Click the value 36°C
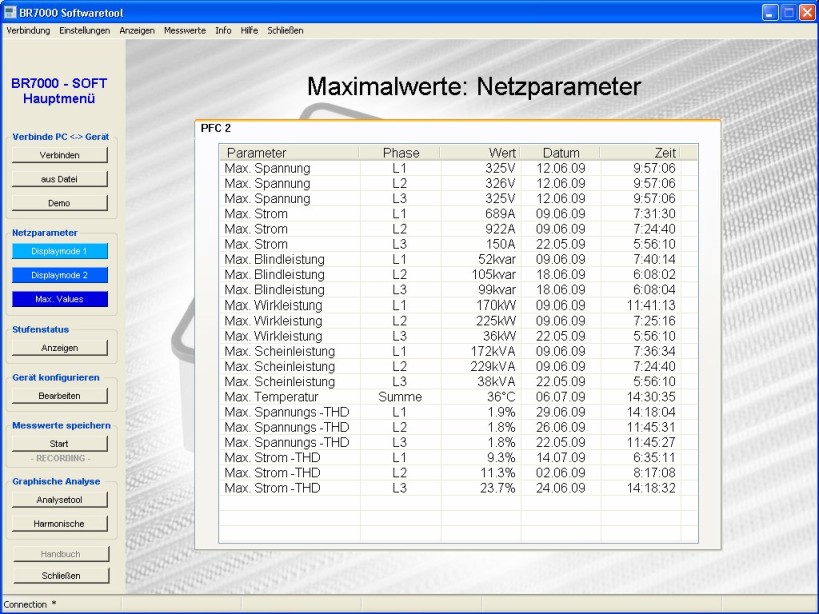Viewport: 819px width, 614px height. click(501, 397)
